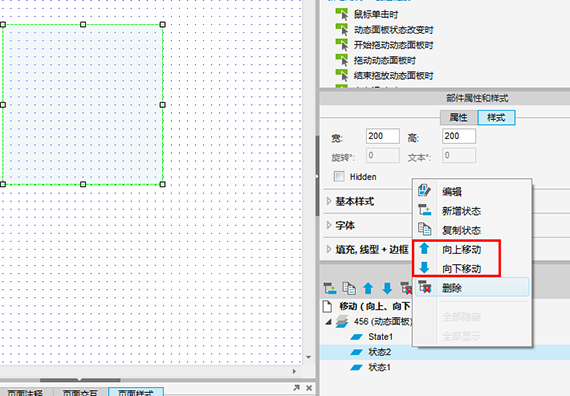This screenshot has height=396, width=570.
Task: Switch to the 样式 tab
Action: (496, 117)
